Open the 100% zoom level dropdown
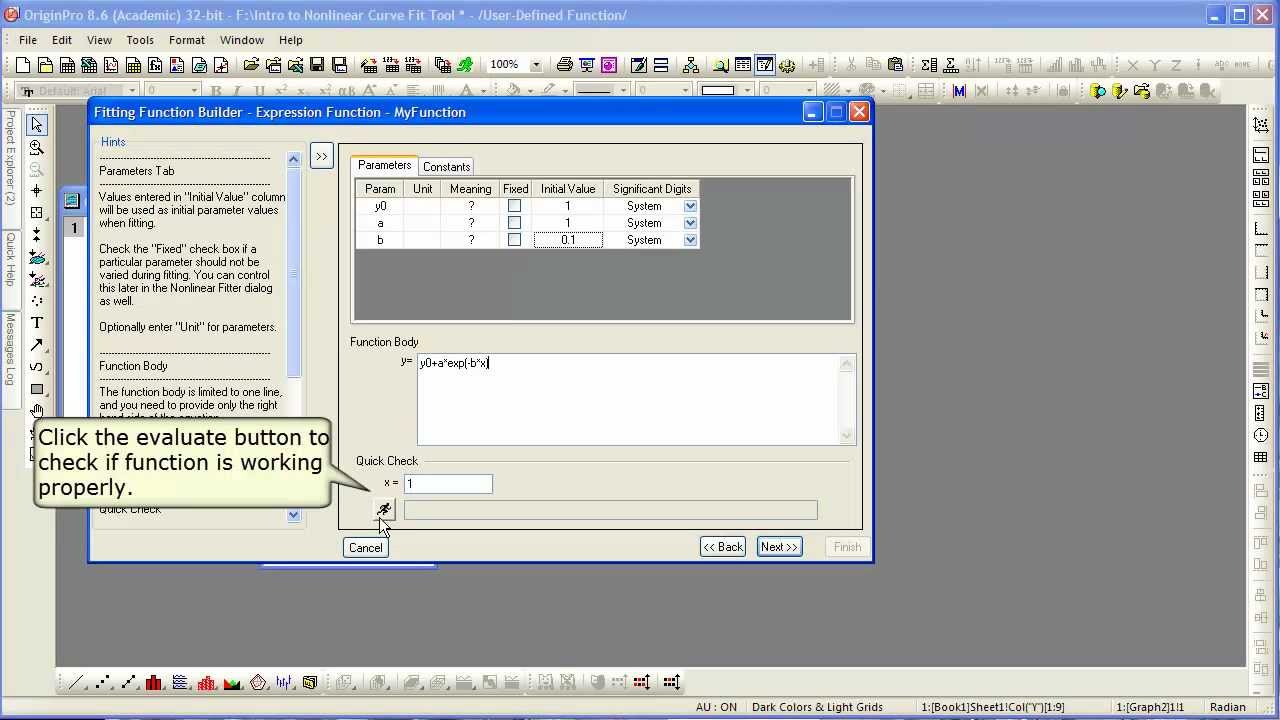 [x=535, y=65]
